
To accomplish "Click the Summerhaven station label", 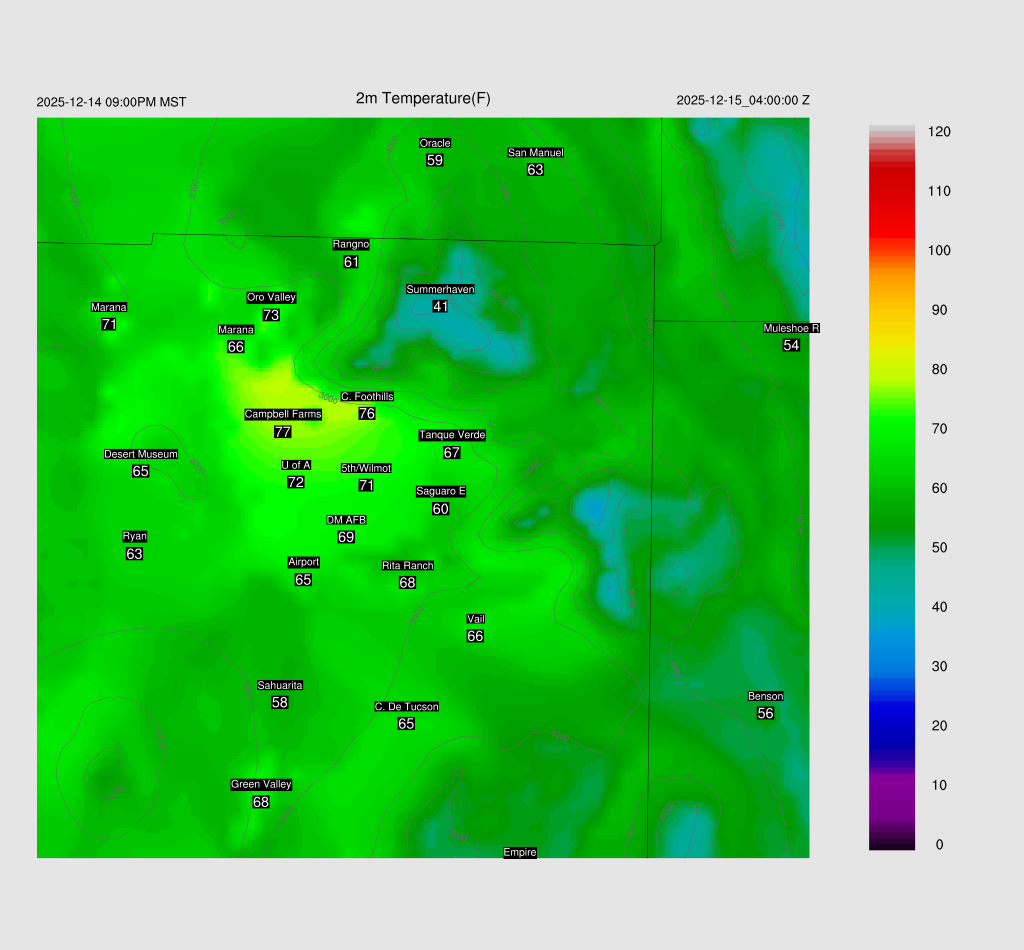I will point(440,289).
